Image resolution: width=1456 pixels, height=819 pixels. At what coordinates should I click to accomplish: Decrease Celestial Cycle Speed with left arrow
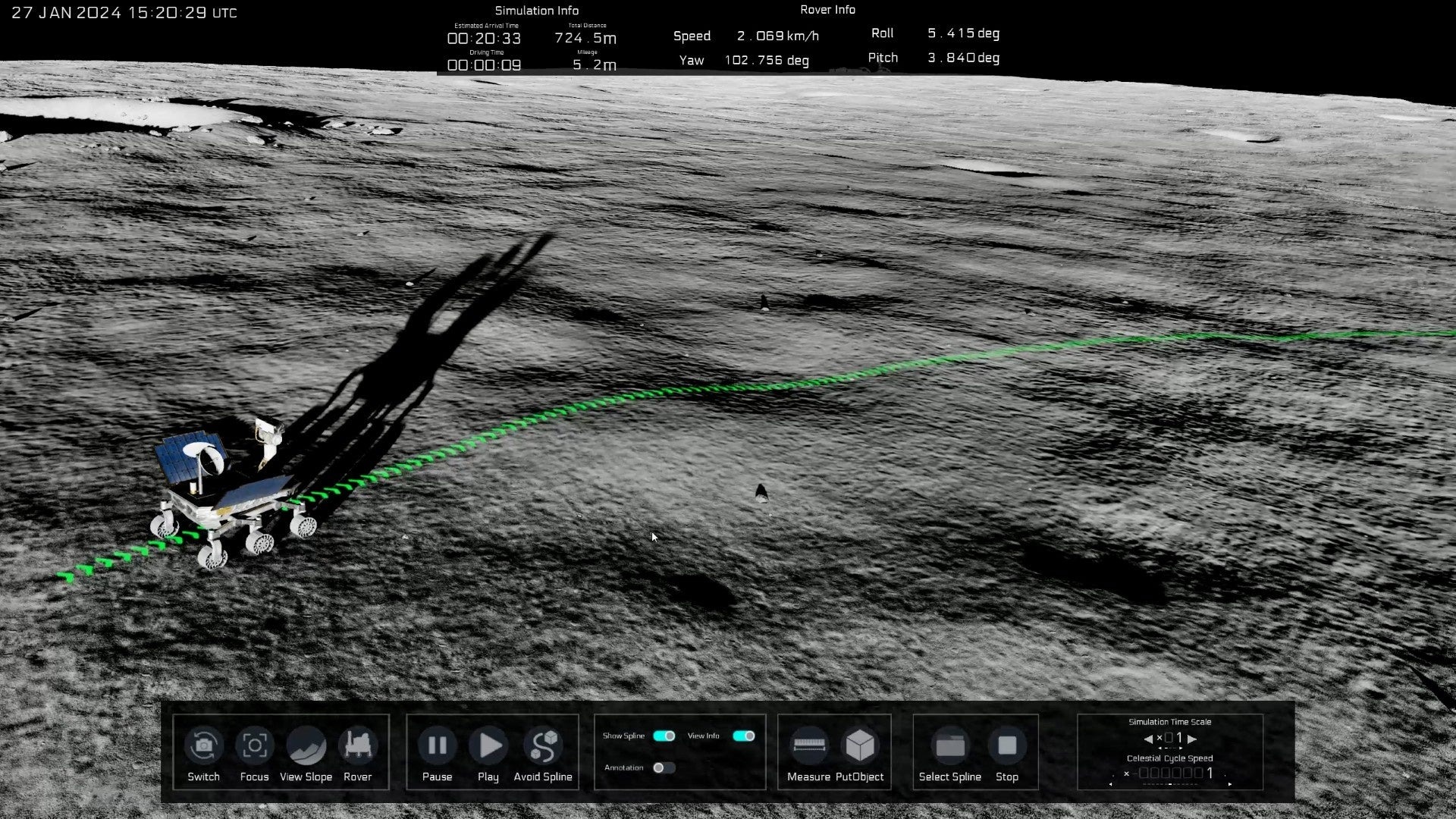click(1111, 784)
